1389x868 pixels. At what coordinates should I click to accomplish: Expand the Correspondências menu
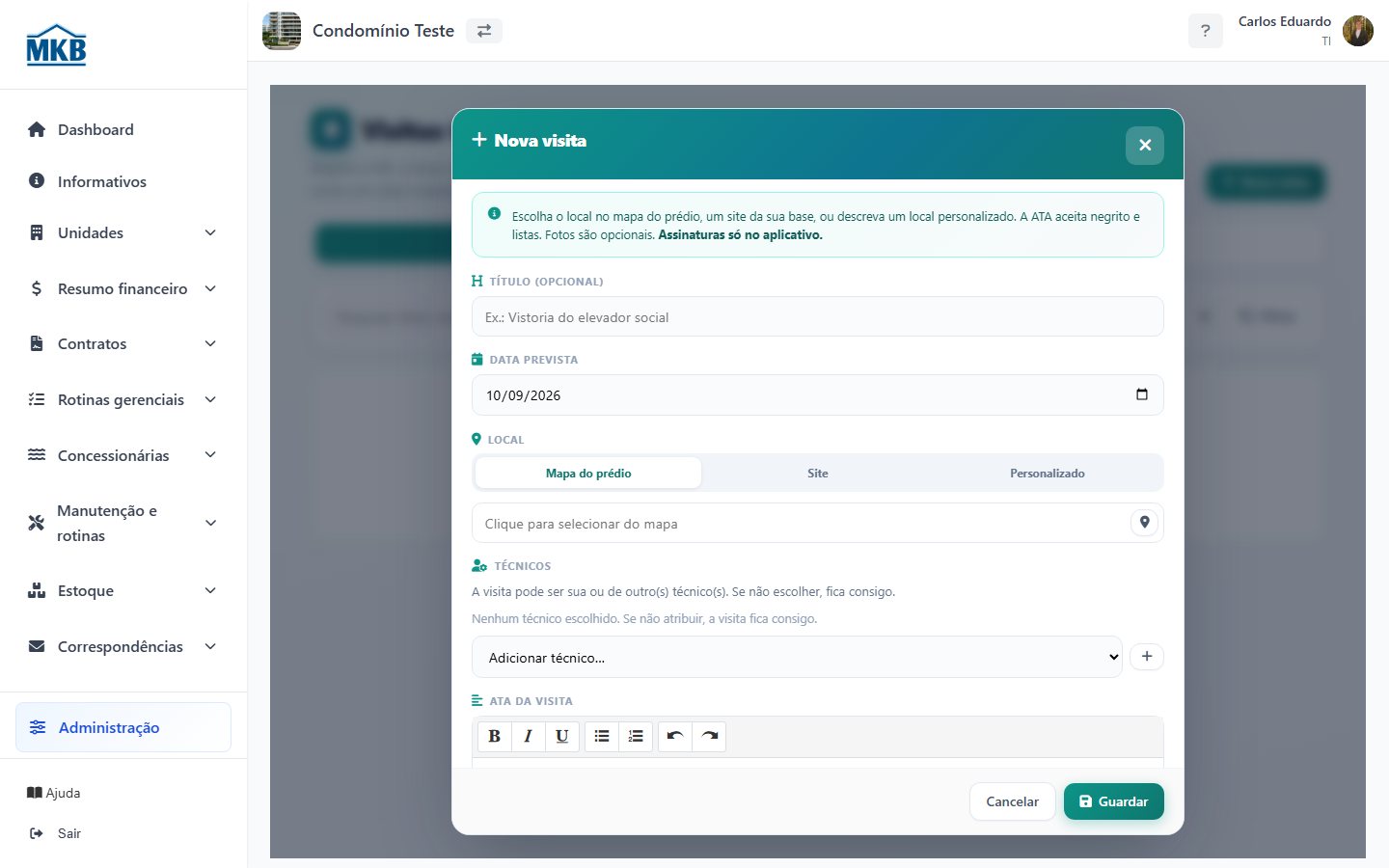[x=123, y=646]
